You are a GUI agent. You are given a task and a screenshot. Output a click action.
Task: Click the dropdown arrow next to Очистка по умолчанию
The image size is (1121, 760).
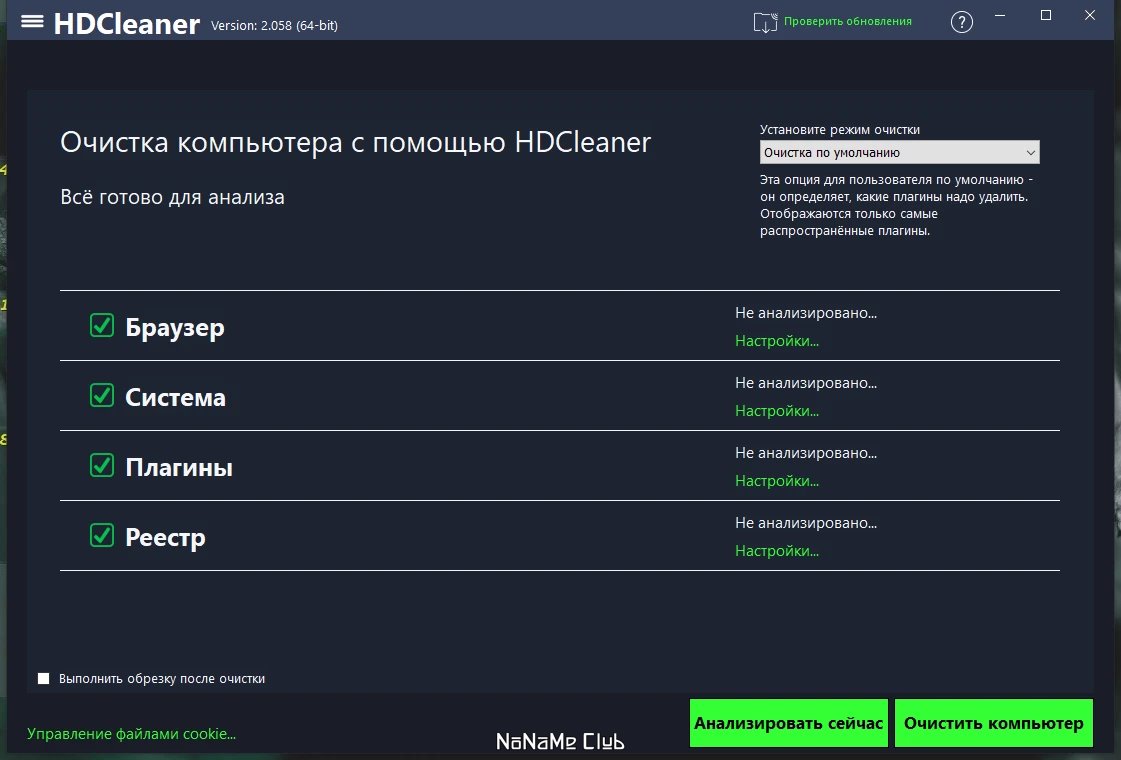[x=1029, y=152]
